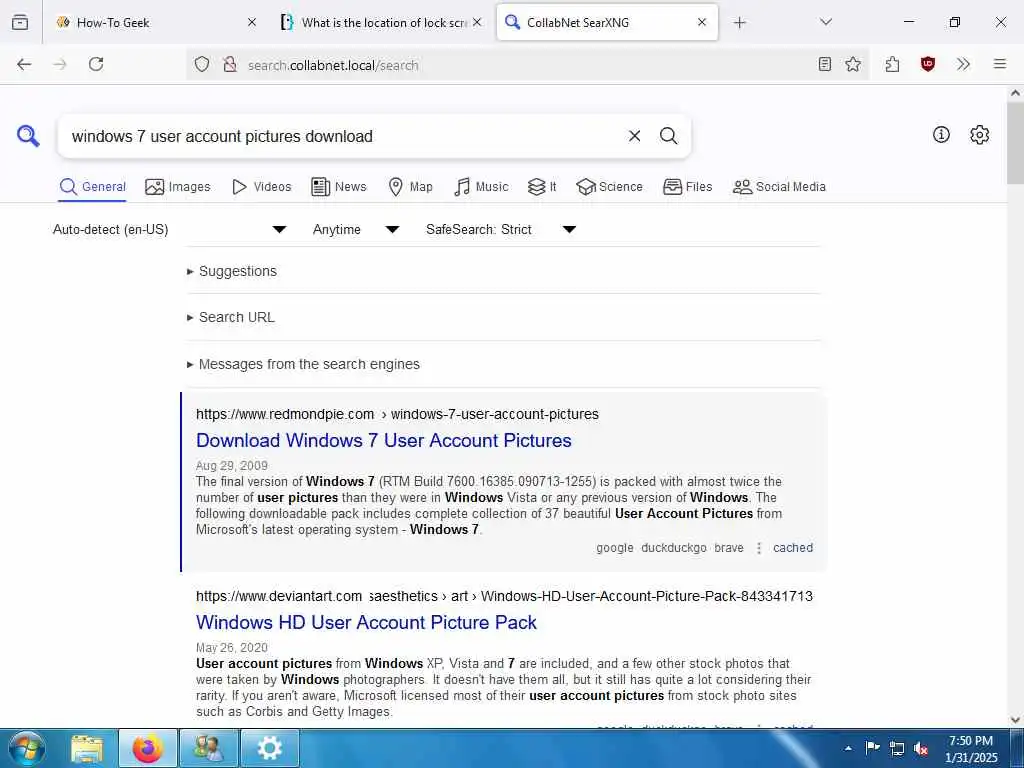Open Download Windows 7 User Account Pictures link
Image resolution: width=1024 pixels, height=768 pixels.
(x=383, y=441)
